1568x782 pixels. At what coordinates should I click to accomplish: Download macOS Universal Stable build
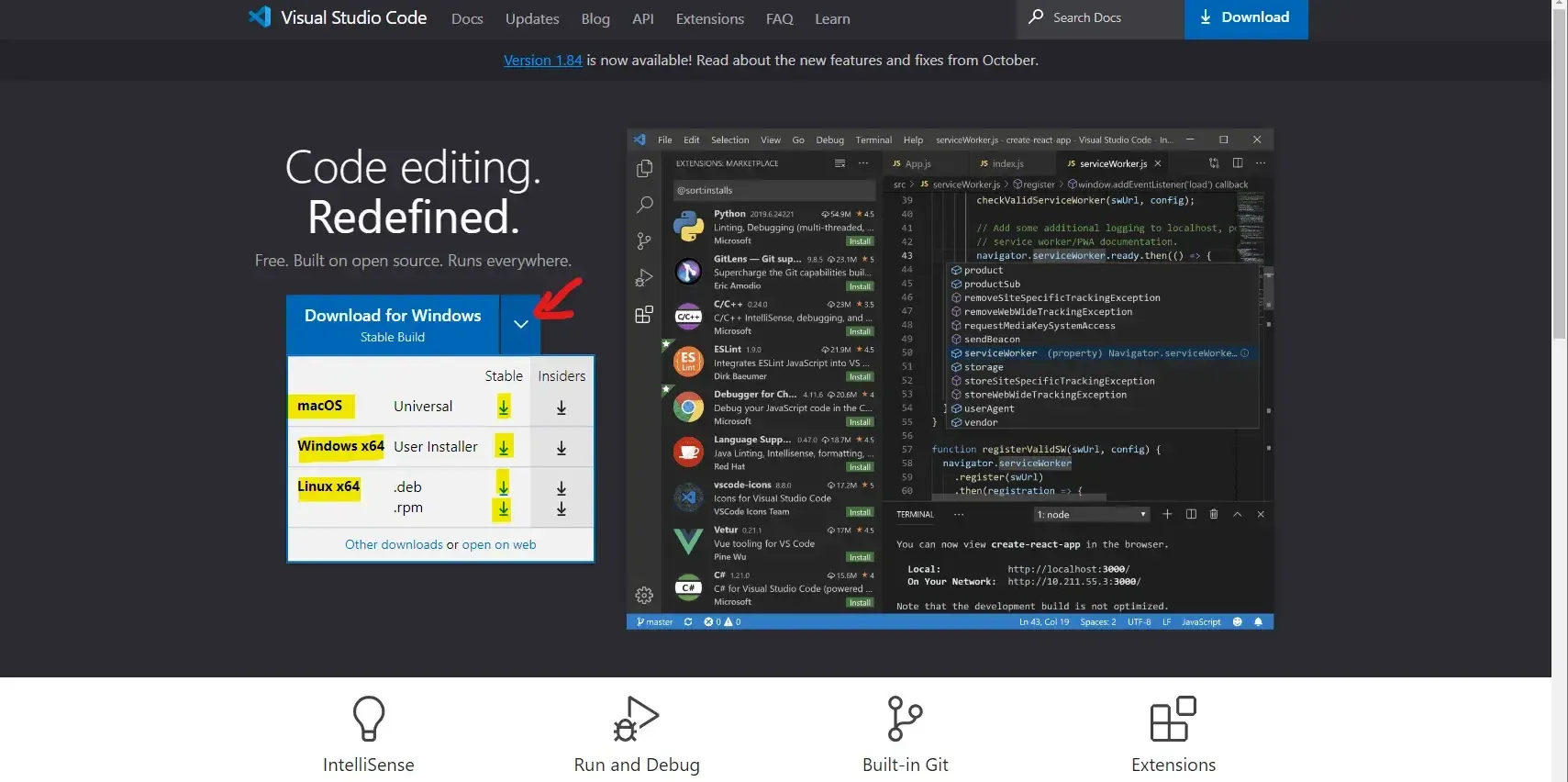(x=504, y=407)
